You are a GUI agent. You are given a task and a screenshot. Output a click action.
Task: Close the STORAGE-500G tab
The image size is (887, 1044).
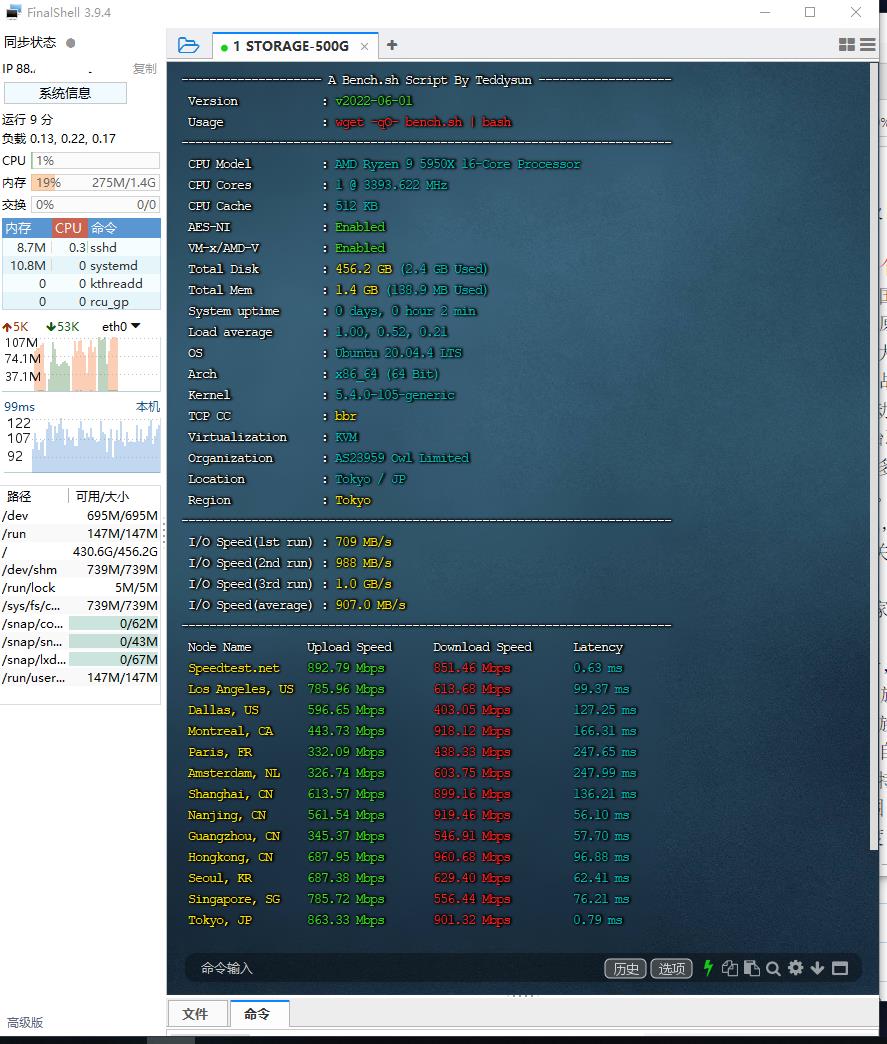364,46
